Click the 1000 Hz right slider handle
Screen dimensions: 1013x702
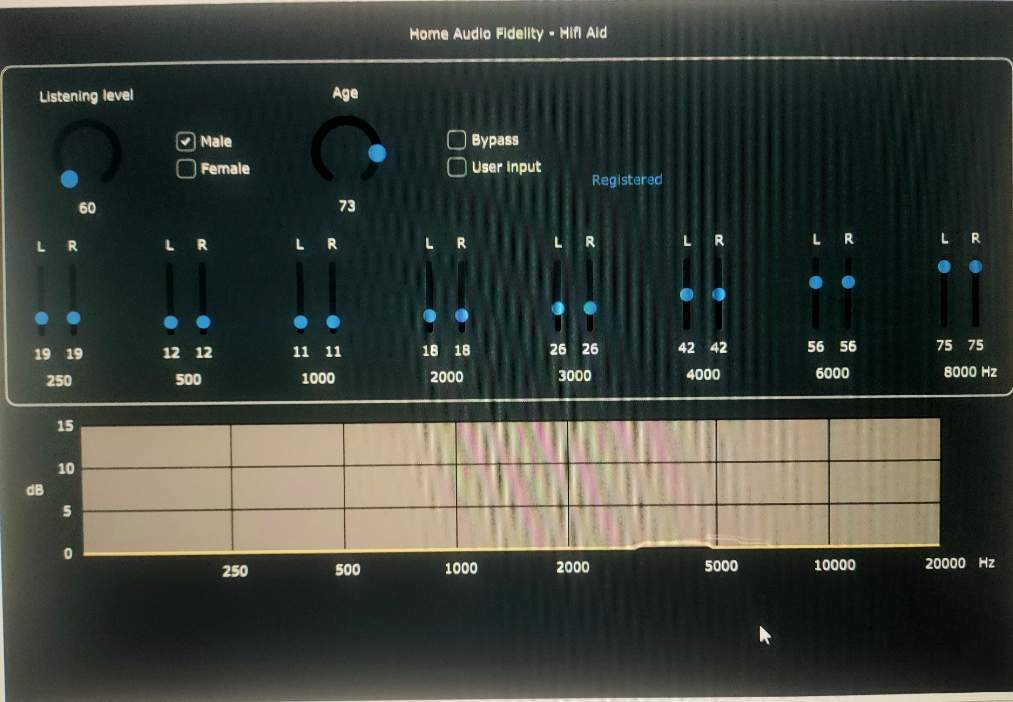tap(333, 322)
